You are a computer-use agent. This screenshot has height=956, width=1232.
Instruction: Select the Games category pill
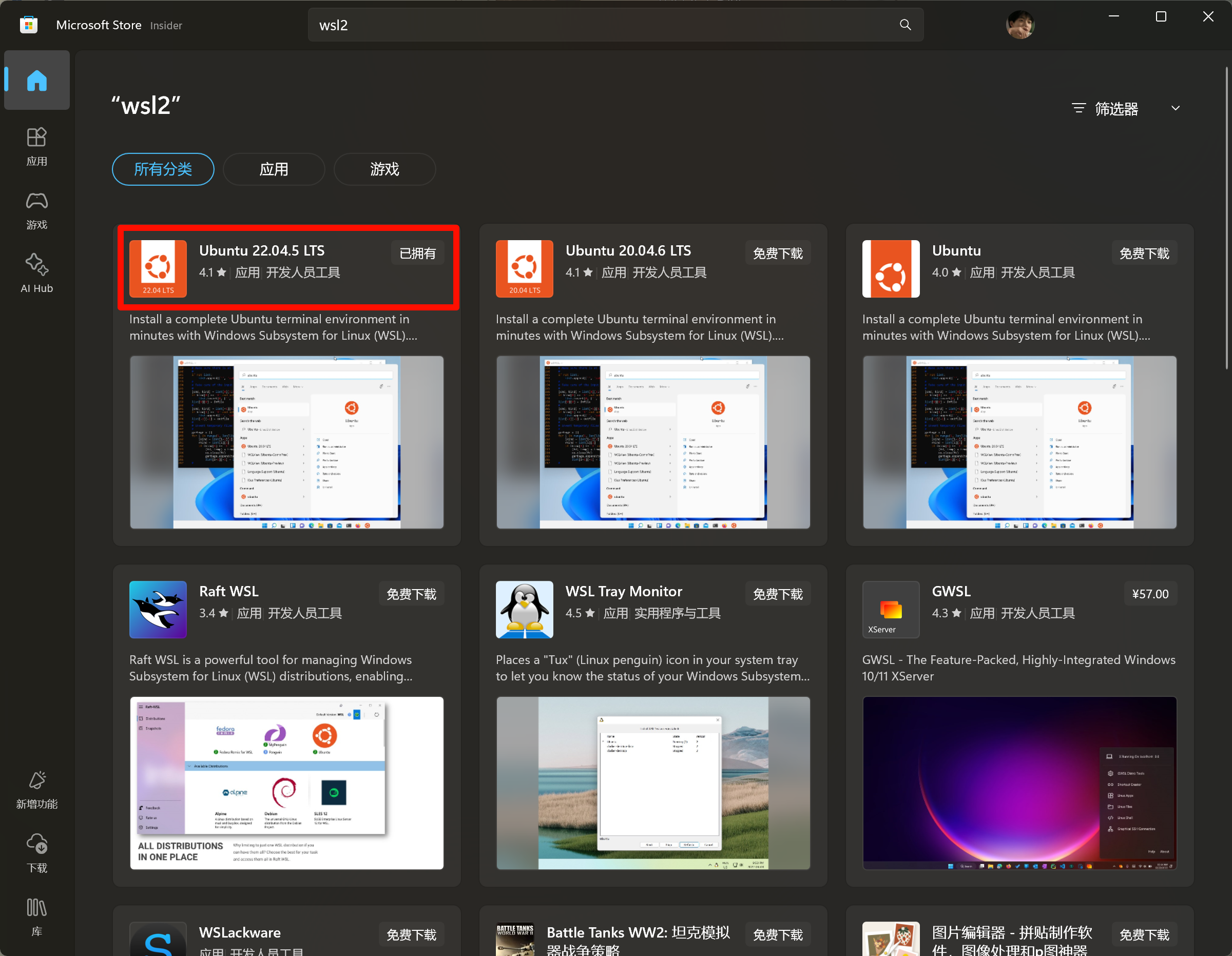tap(384, 169)
